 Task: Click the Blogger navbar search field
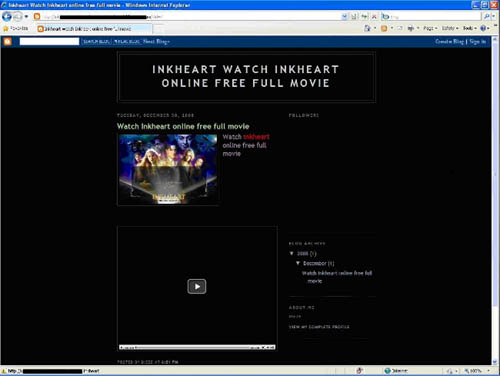point(49,41)
